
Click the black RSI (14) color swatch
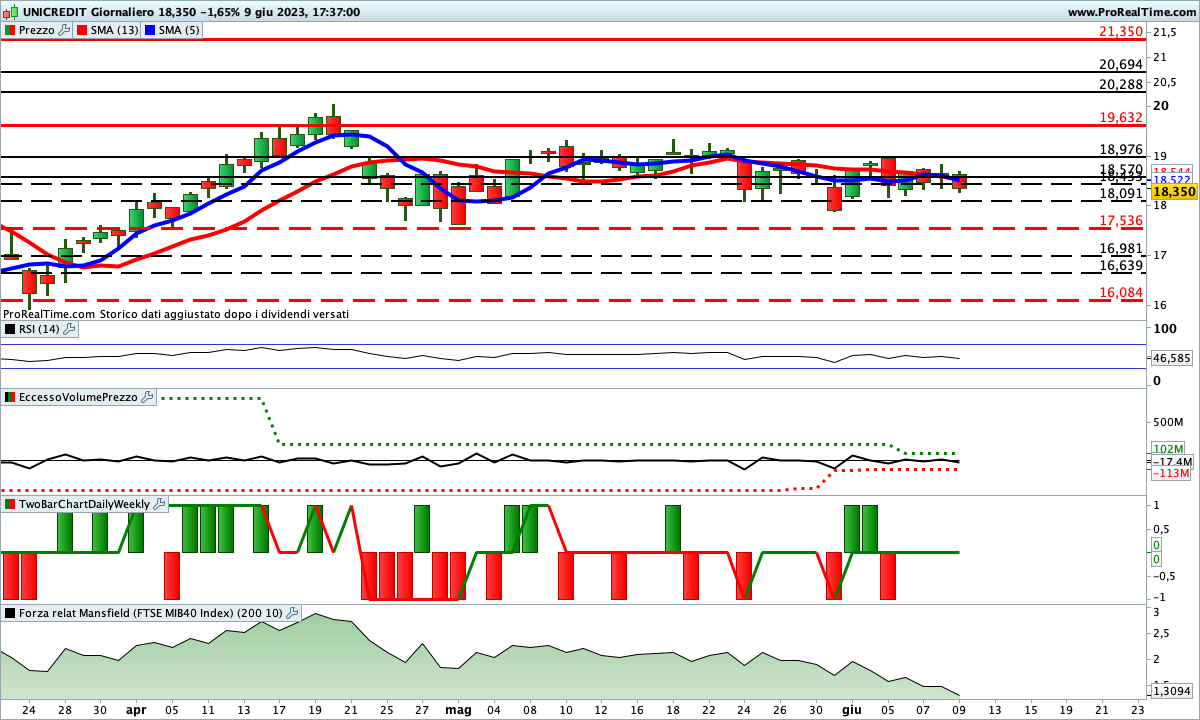click(x=10, y=328)
